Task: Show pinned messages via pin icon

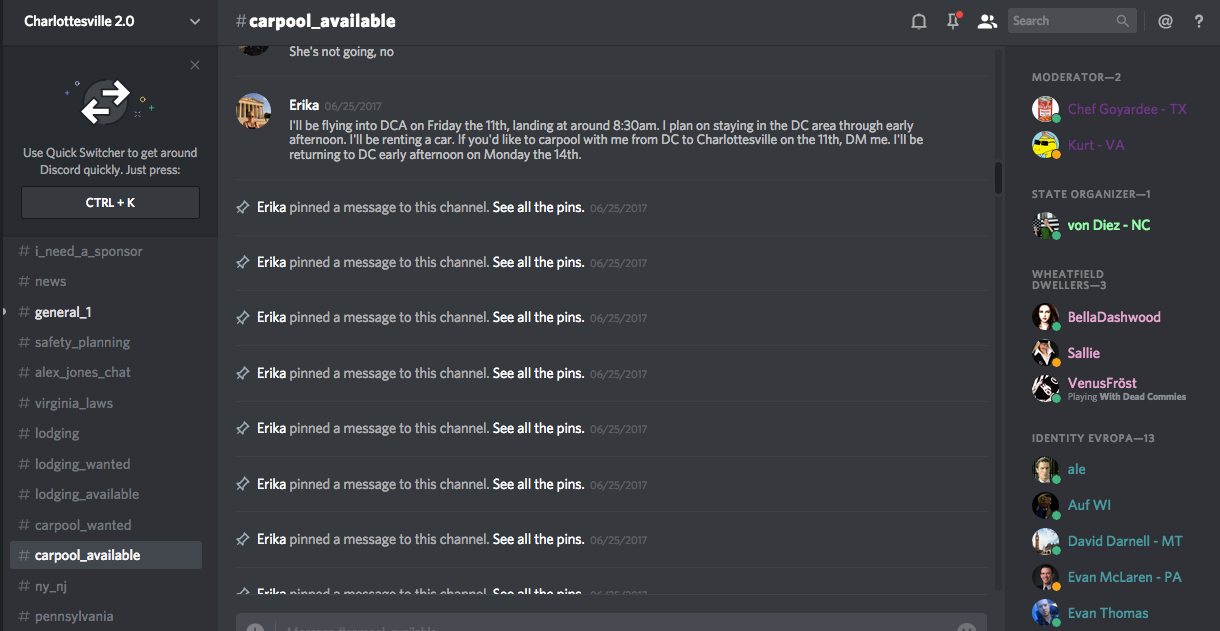Action: pos(953,21)
